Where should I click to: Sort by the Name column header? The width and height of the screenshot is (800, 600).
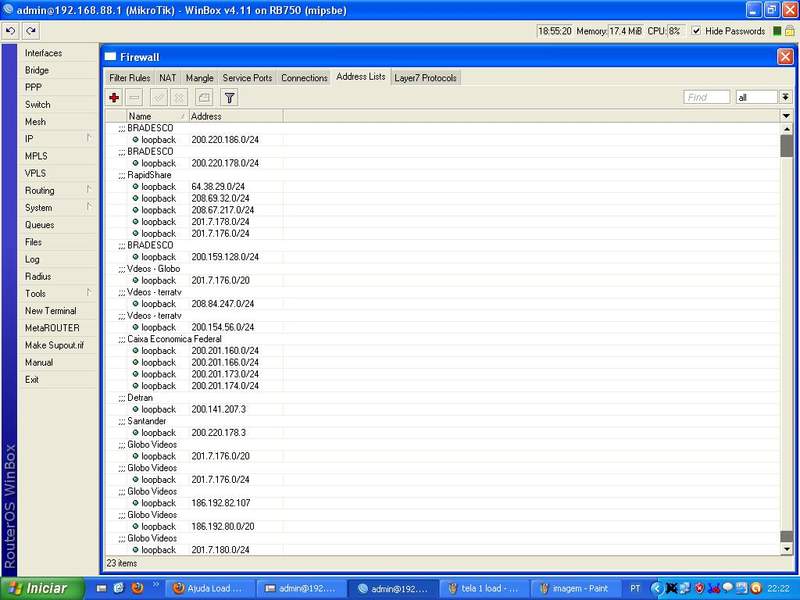(x=156, y=116)
